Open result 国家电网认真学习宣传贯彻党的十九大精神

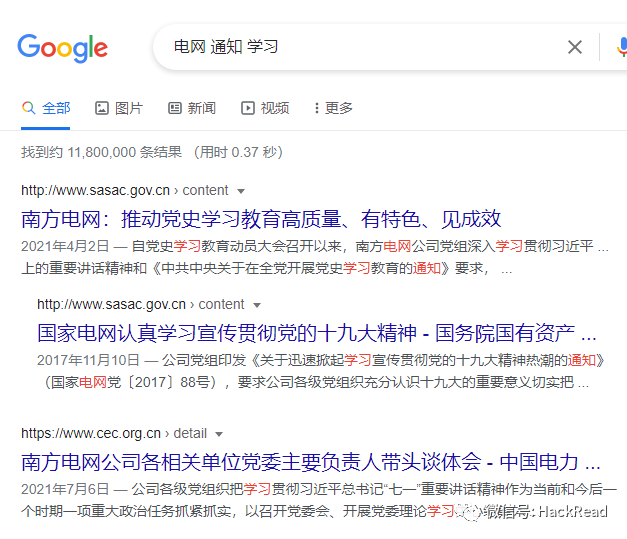pos(317,333)
